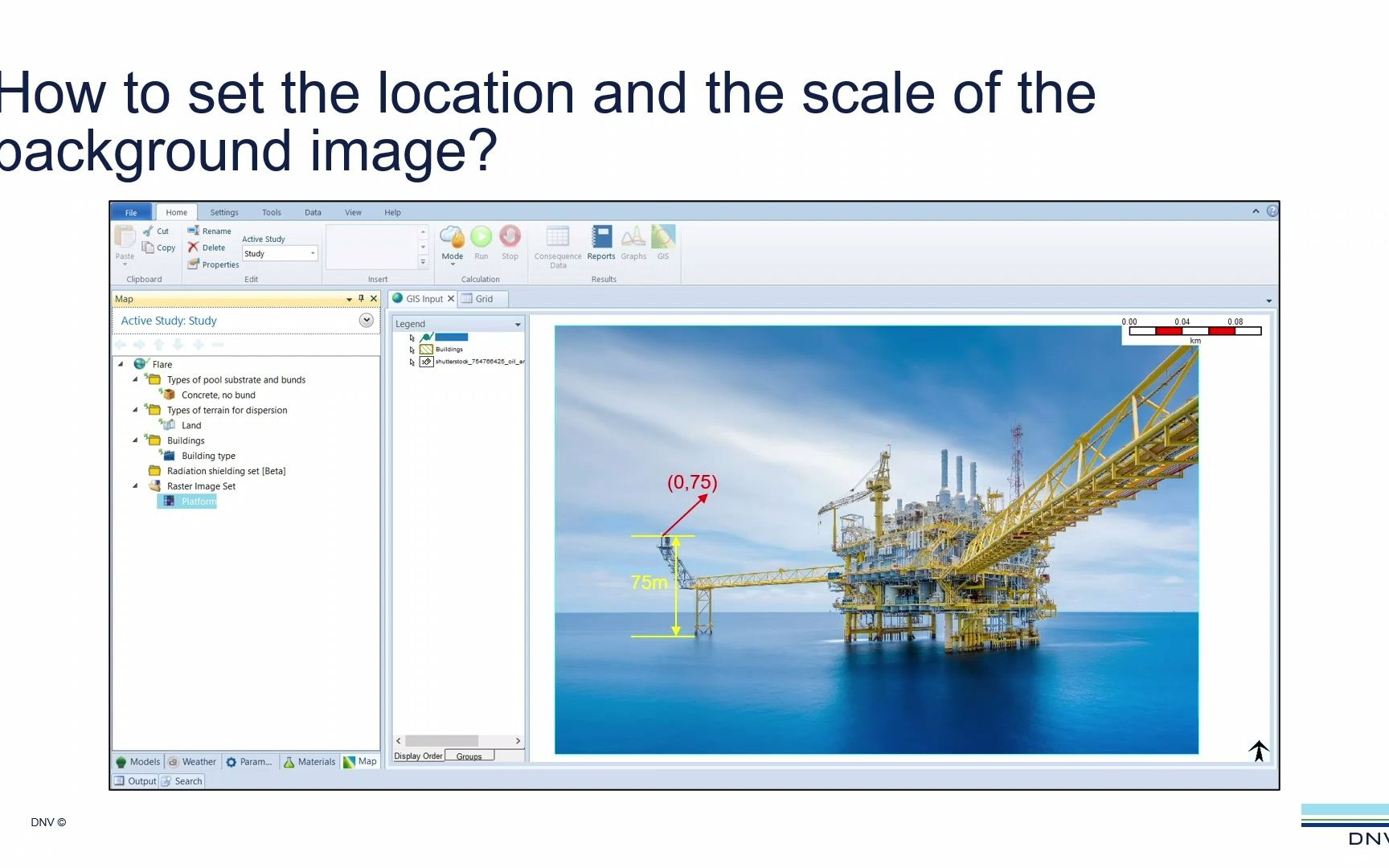Click the ribbon Help question mark icon

point(1272,211)
